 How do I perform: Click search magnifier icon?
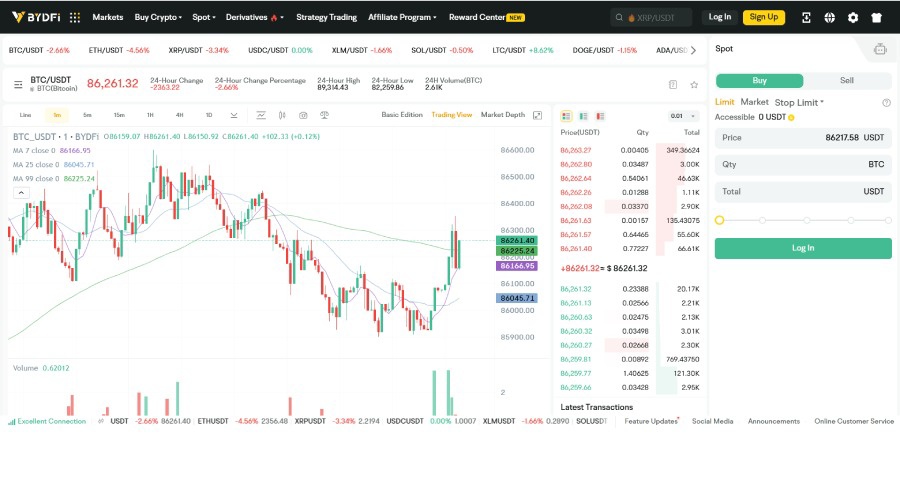pyautogui.click(x=619, y=18)
